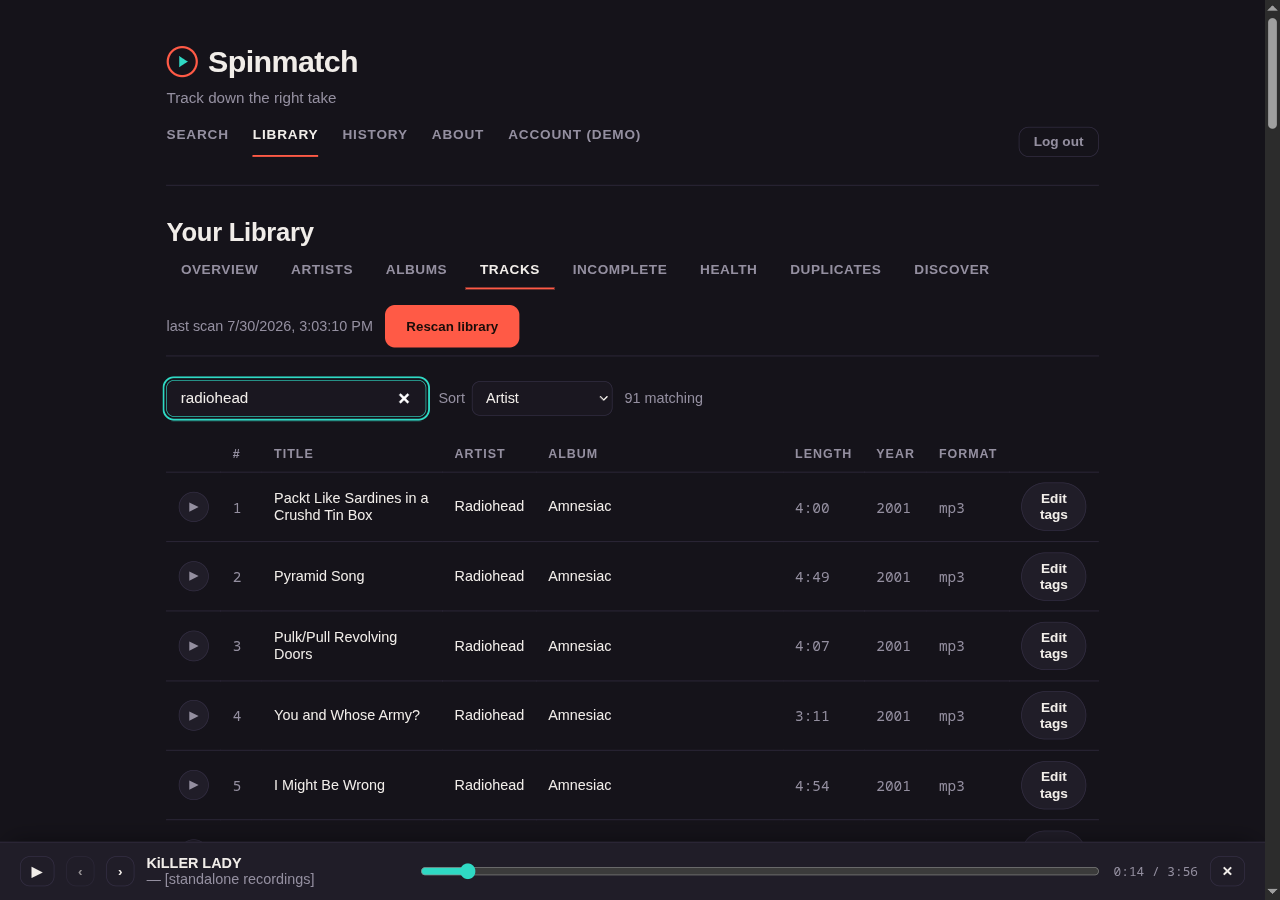
Task: Open the History nav page
Action: (375, 135)
